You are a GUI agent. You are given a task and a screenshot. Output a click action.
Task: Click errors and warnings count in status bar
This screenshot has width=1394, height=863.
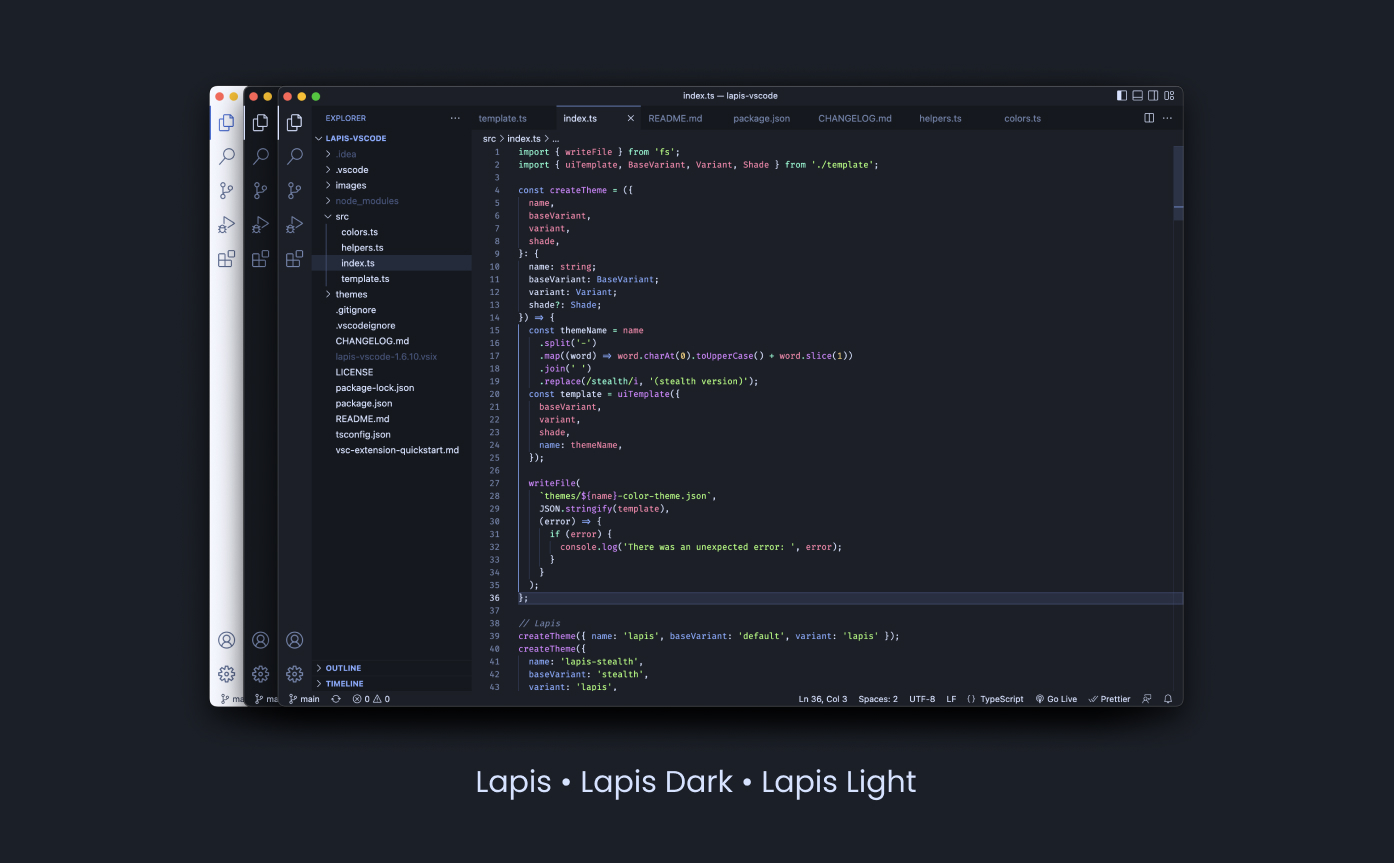[371, 699]
